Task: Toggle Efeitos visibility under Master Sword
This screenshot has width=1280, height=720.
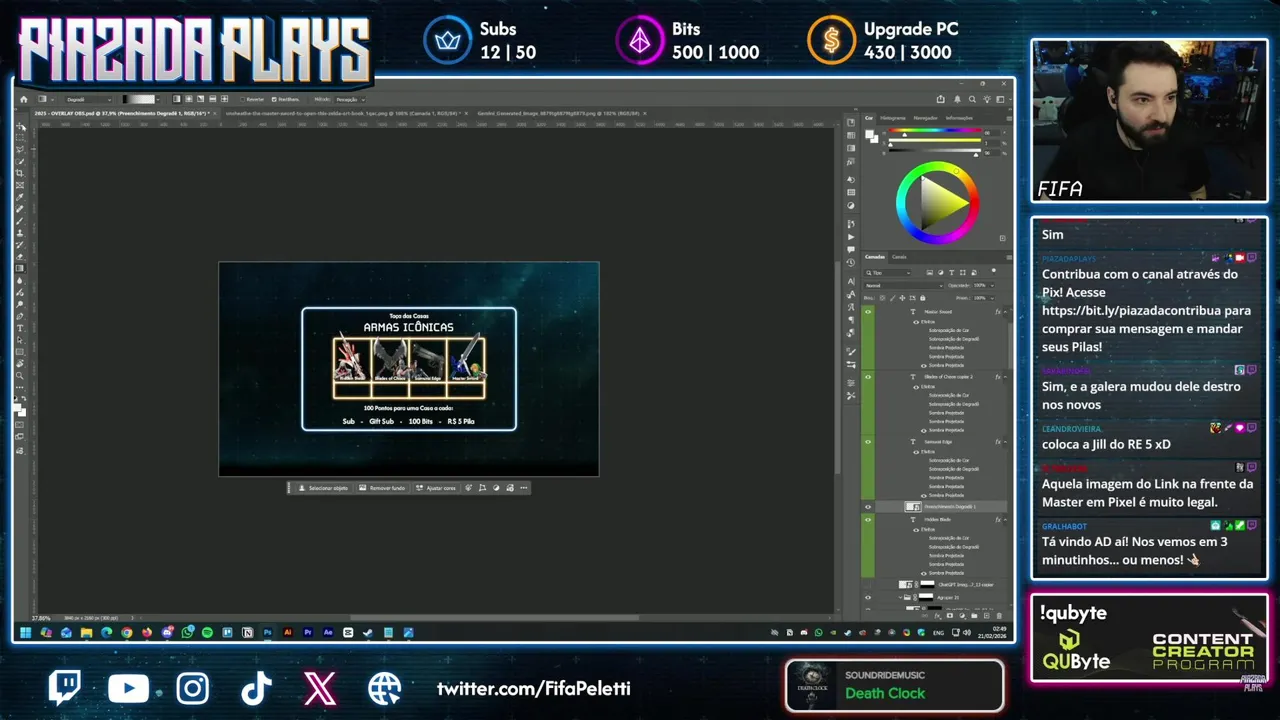Action: (x=916, y=322)
